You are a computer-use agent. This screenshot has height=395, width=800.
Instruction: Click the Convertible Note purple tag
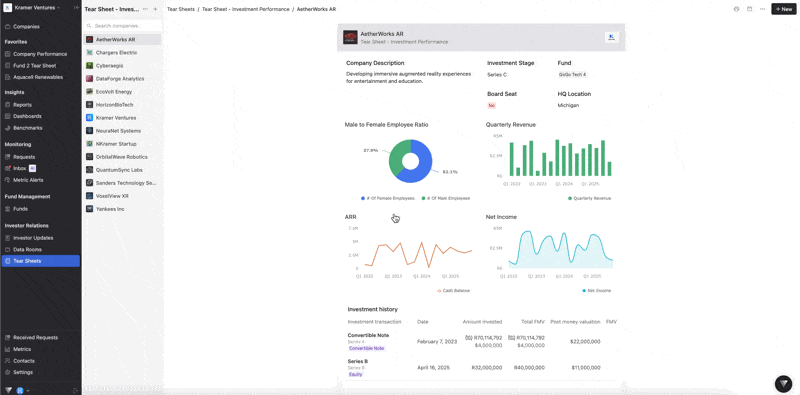point(366,348)
